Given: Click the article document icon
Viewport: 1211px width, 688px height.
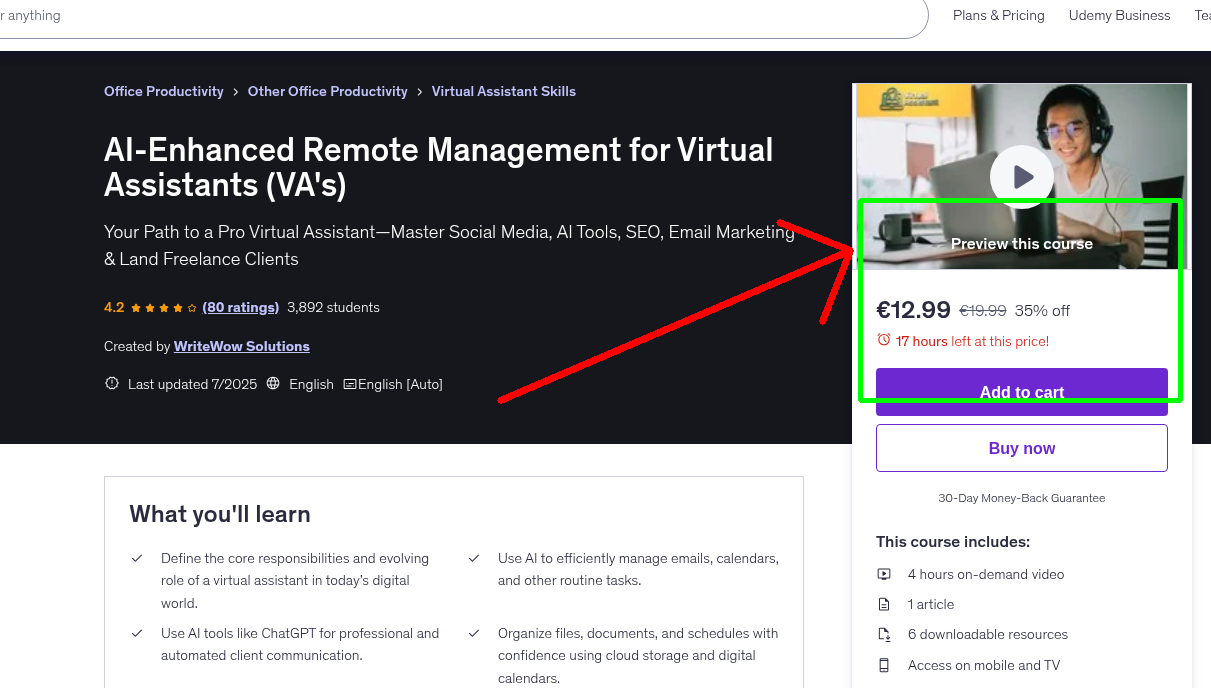Looking at the screenshot, I should [884, 604].
